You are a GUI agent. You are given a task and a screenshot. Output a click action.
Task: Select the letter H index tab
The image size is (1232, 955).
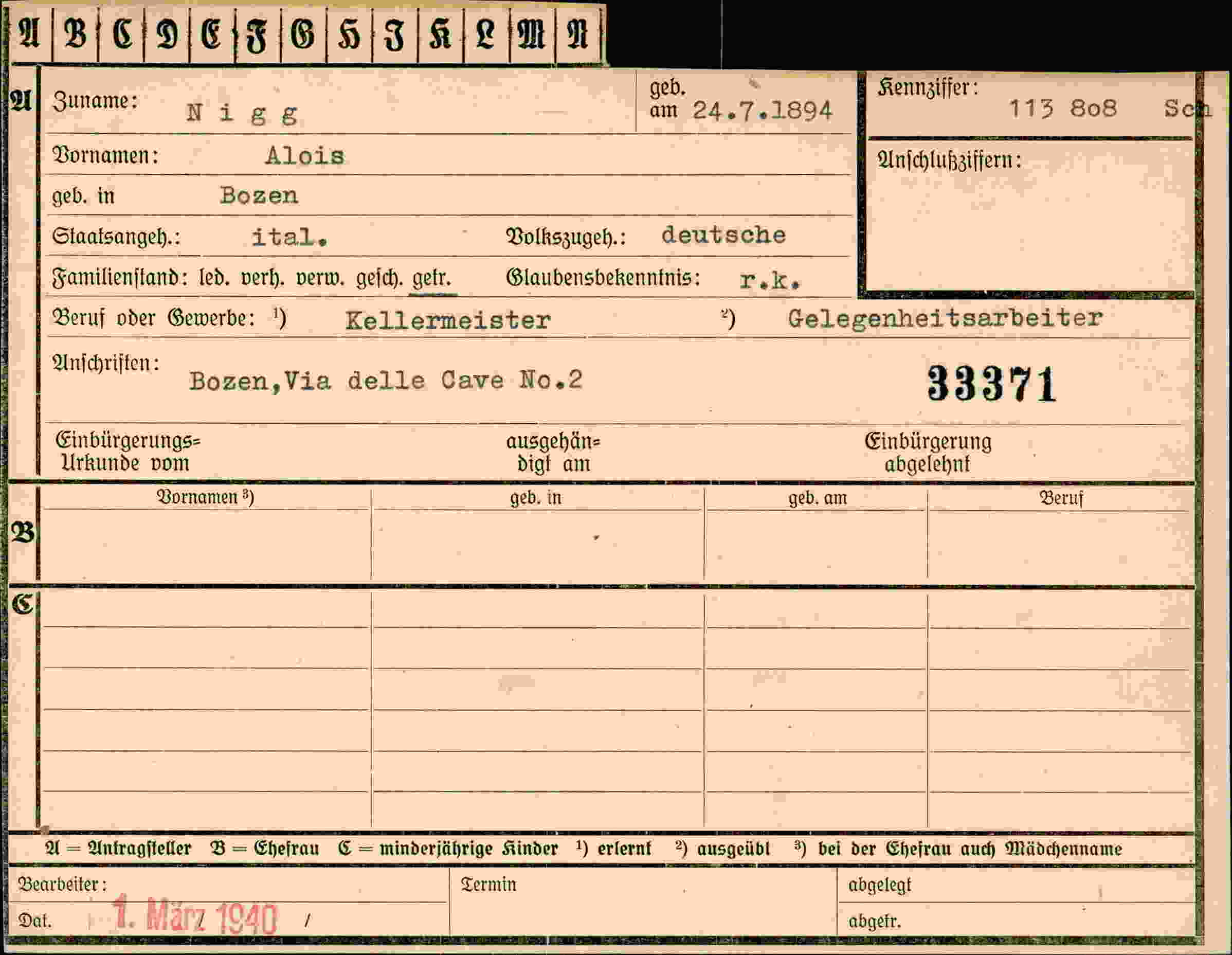tap(349, 35)
